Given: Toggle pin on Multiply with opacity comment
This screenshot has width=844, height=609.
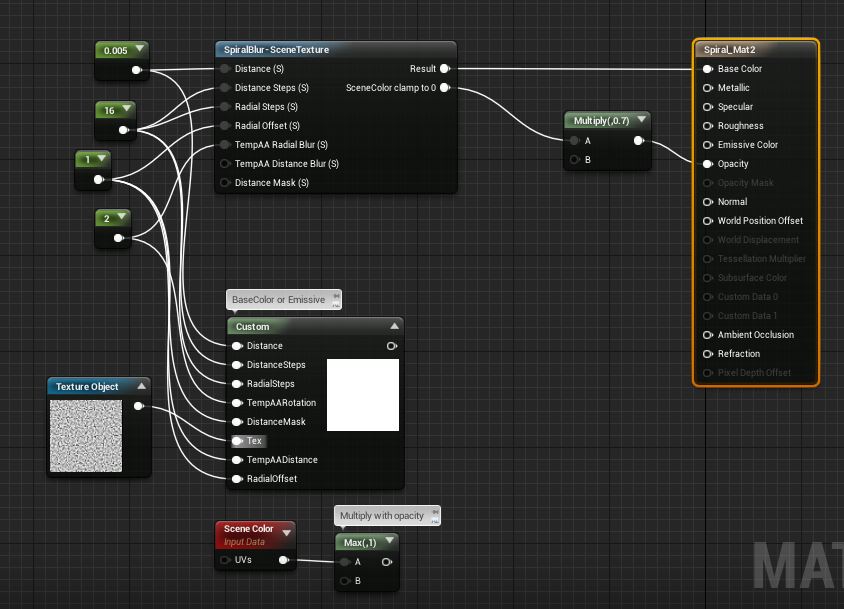Looking at the screenshot, I should click(435, 512).
